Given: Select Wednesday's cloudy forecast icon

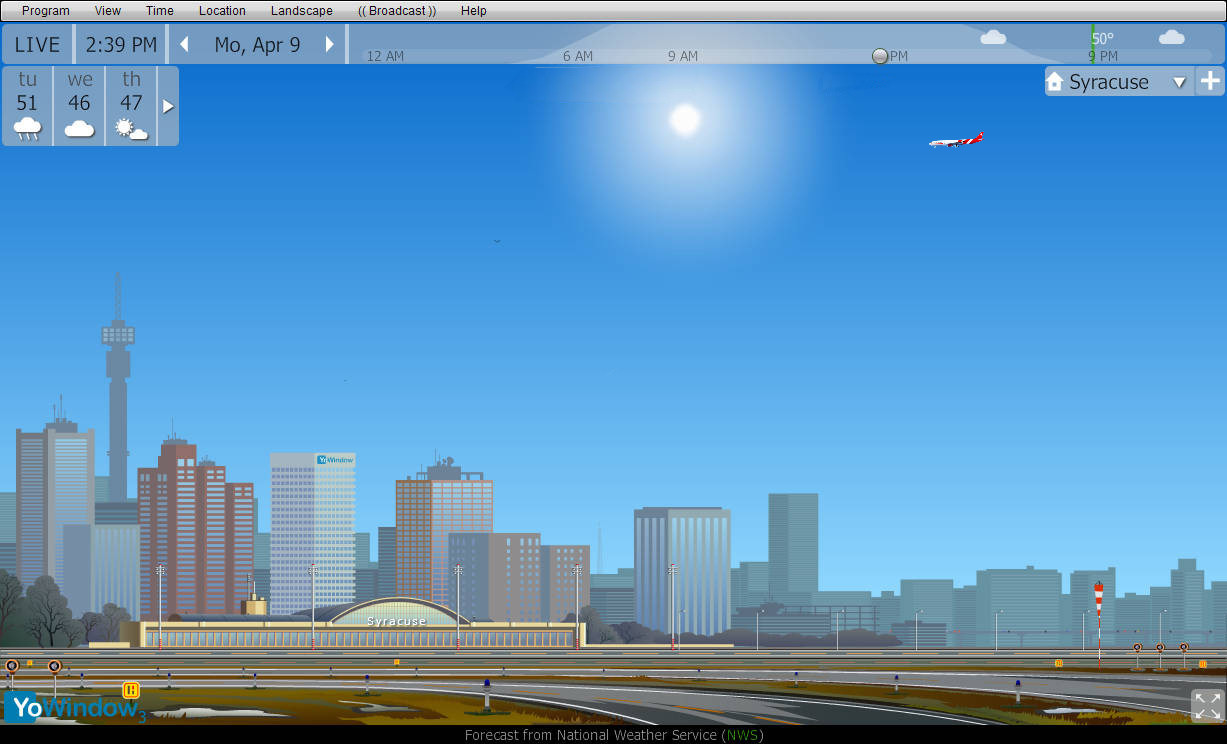Looking at the screenshot, I should 79,128.
